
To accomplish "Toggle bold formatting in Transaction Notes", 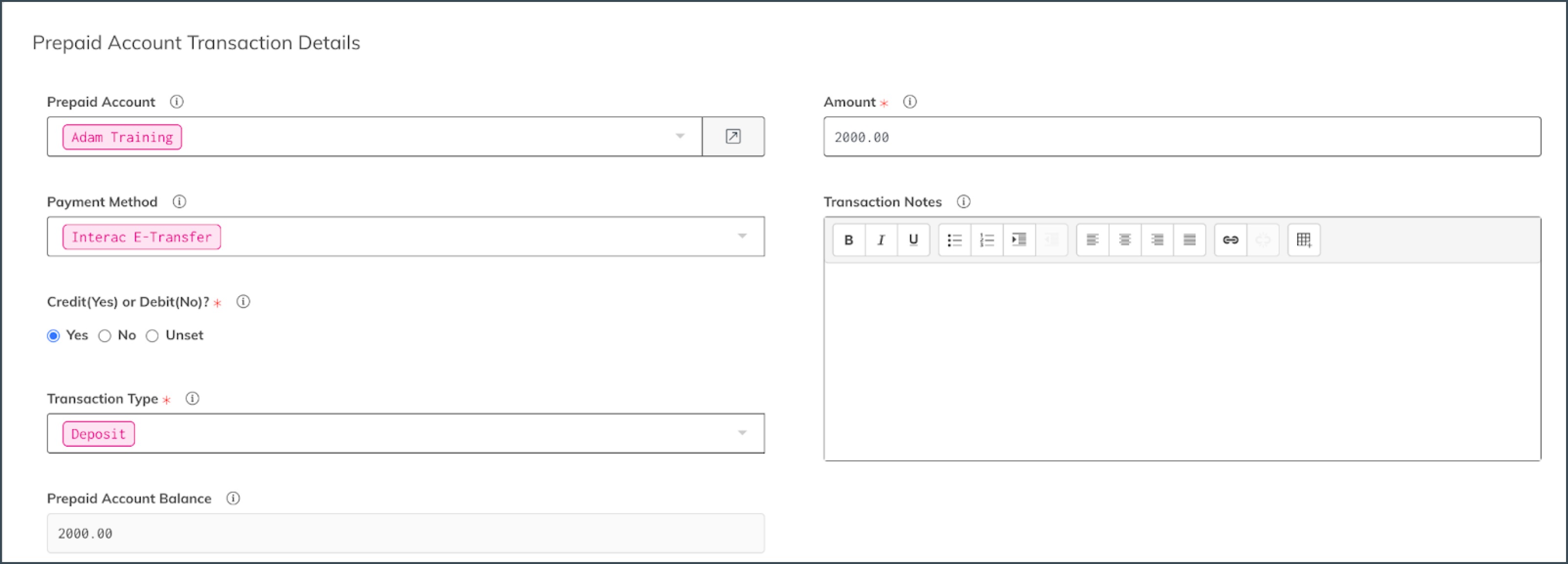I will (x=849, y=239).
